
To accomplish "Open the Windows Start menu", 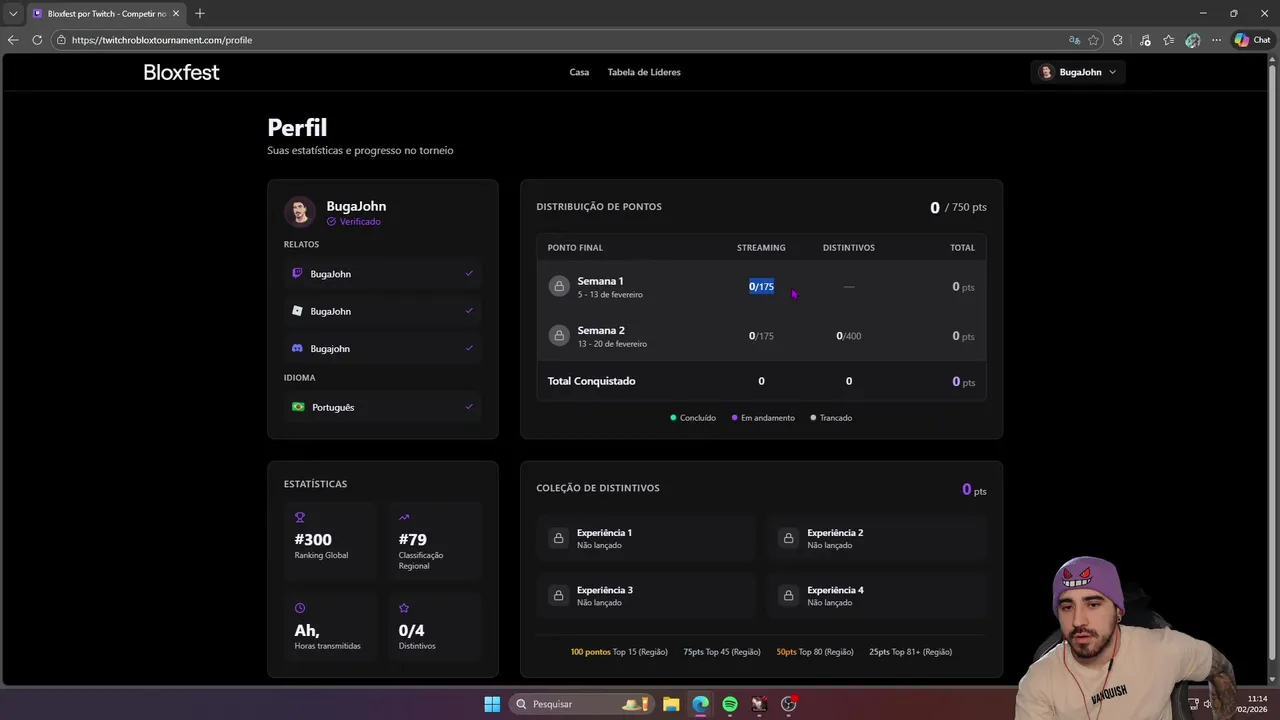I will point(492,704).
